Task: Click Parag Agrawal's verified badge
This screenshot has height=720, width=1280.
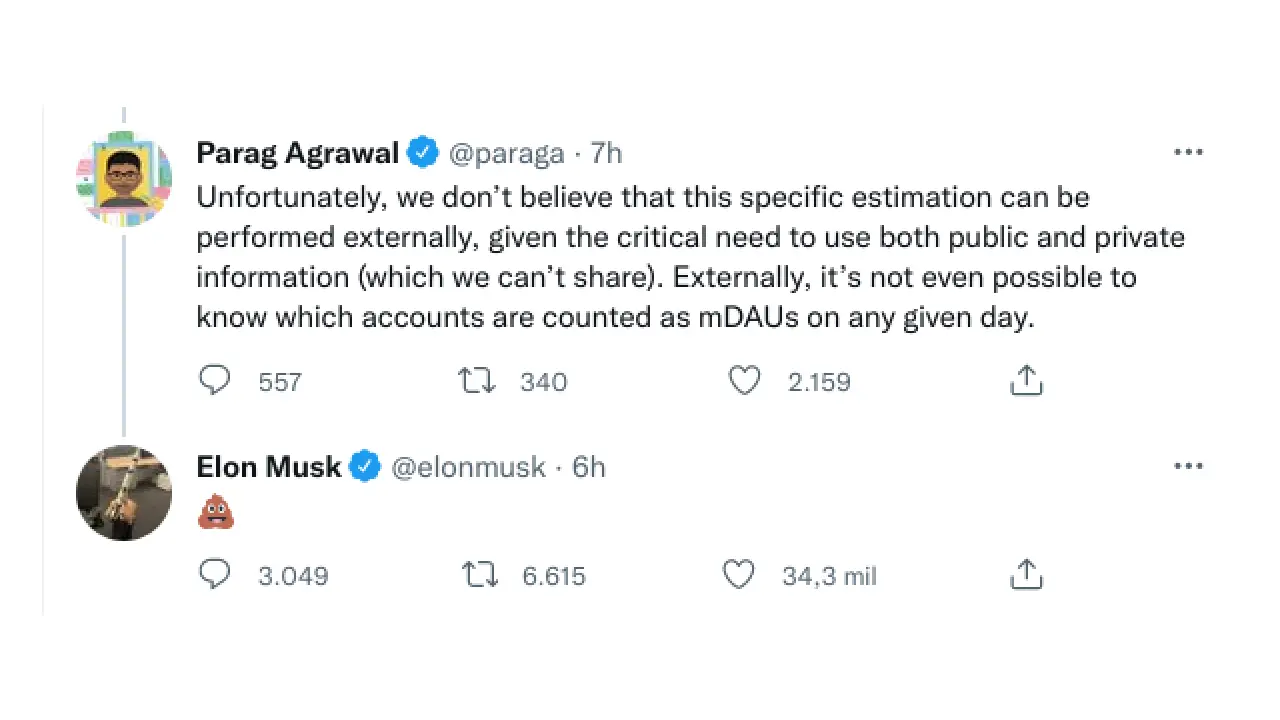Action: [423, 153]
